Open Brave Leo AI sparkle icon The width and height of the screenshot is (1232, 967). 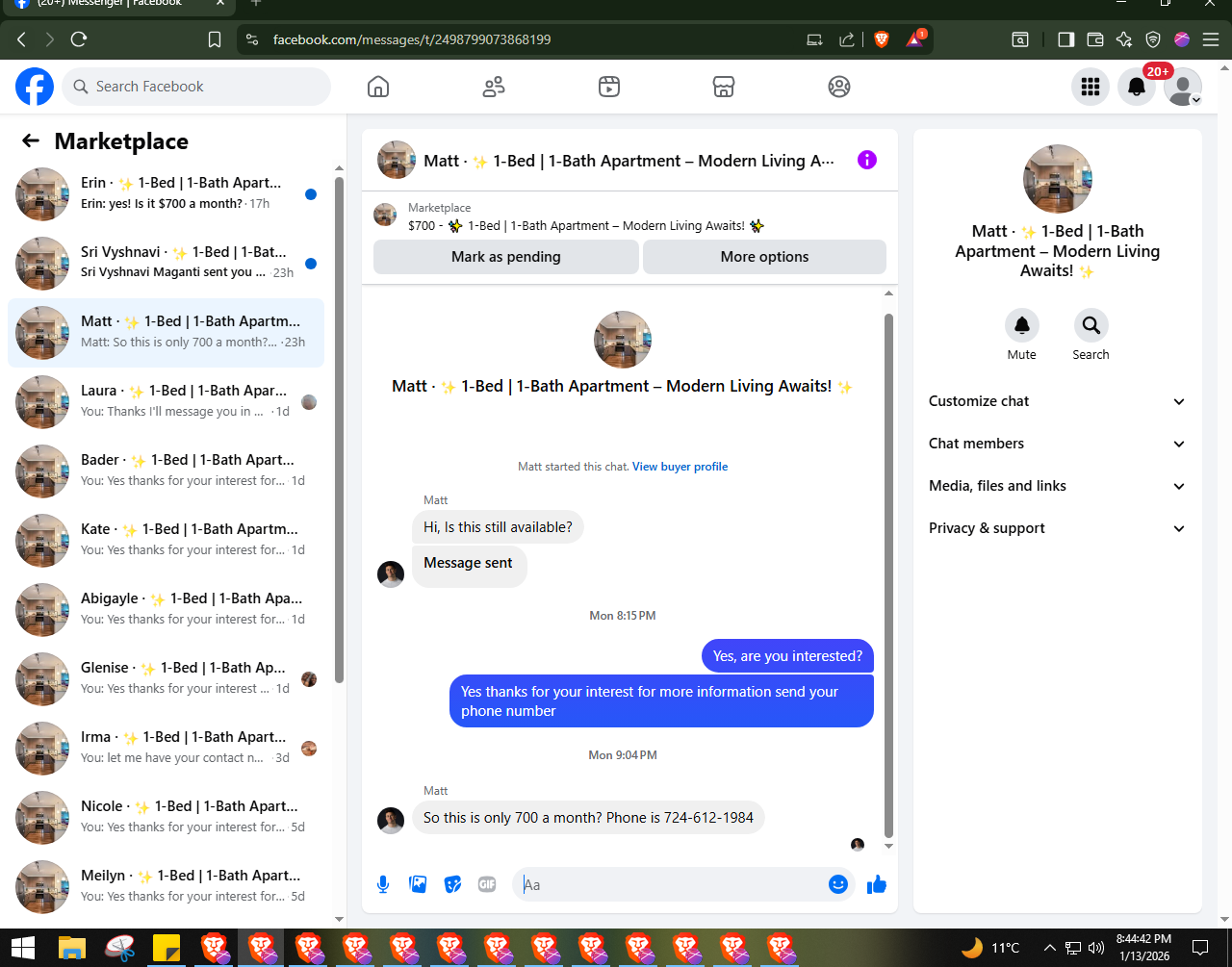click(x=1123, y=39)
